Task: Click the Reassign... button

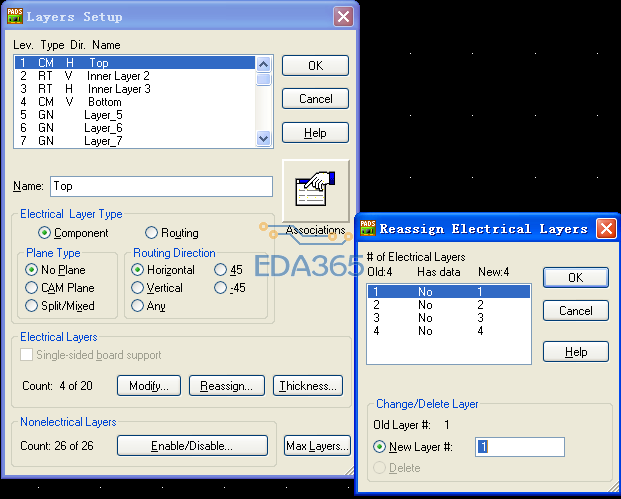Action: pos(227,386)
